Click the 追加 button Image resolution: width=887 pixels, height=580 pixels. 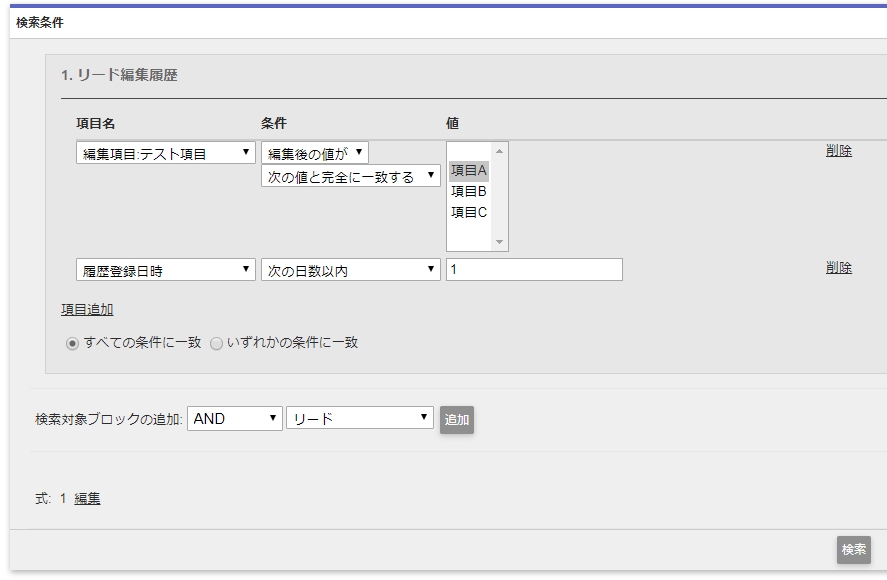pos(457,420)
